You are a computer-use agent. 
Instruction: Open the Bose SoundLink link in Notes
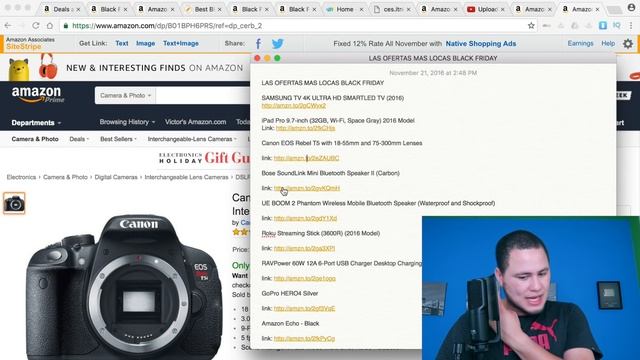point(307,188)
